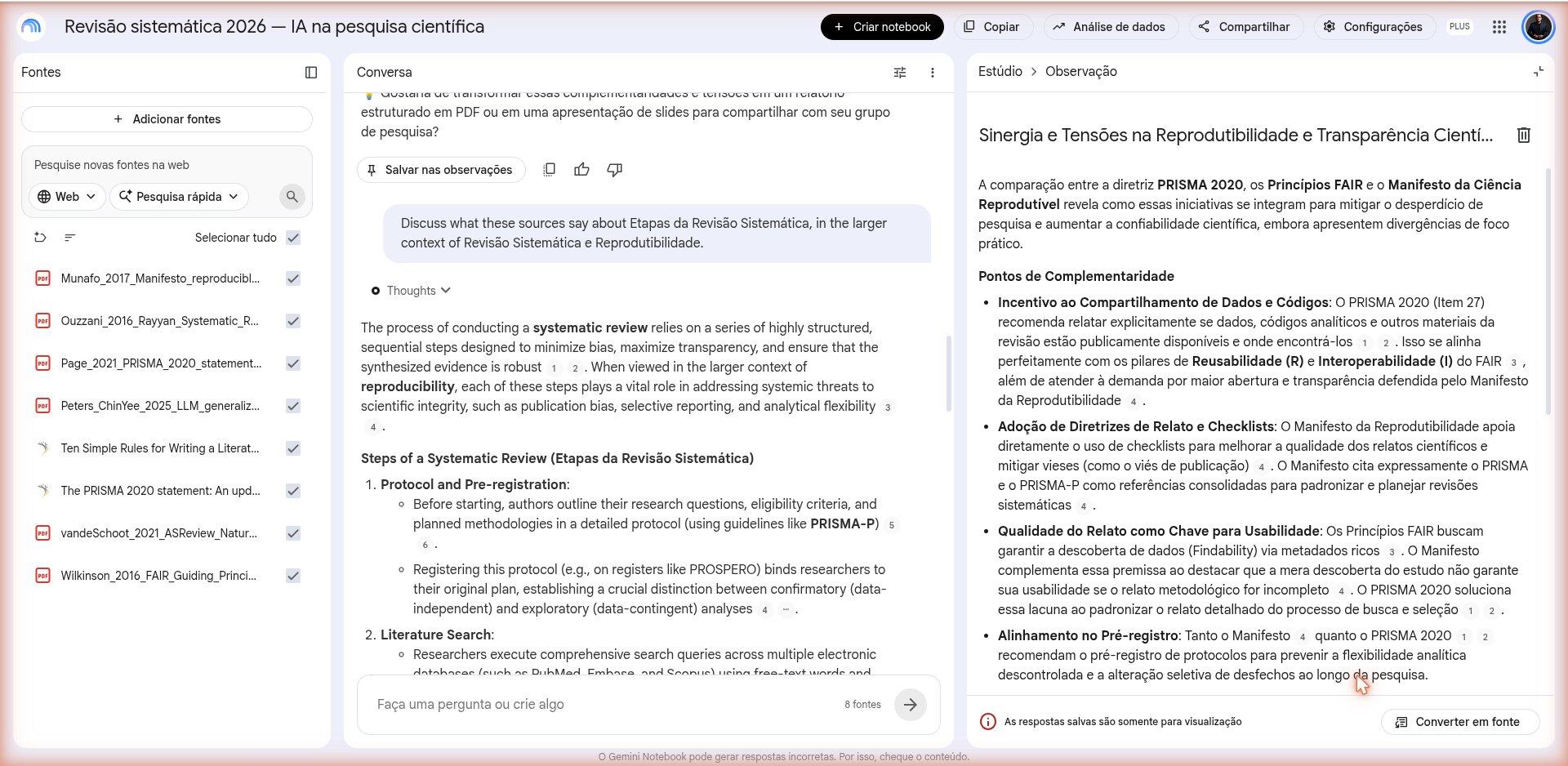The image size is (1568, 766).
Task: Click the icon of Ten Simple Rules source
Action: (x=42, y=448)
